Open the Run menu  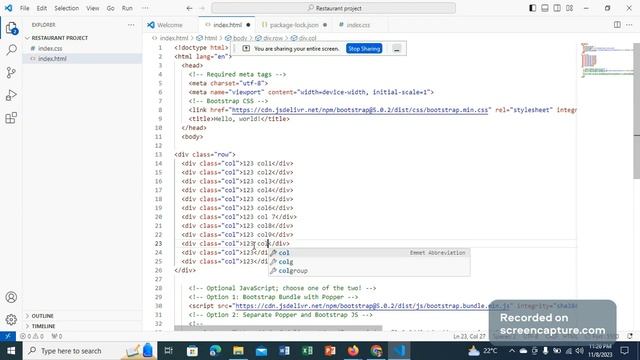coord(127,8)
